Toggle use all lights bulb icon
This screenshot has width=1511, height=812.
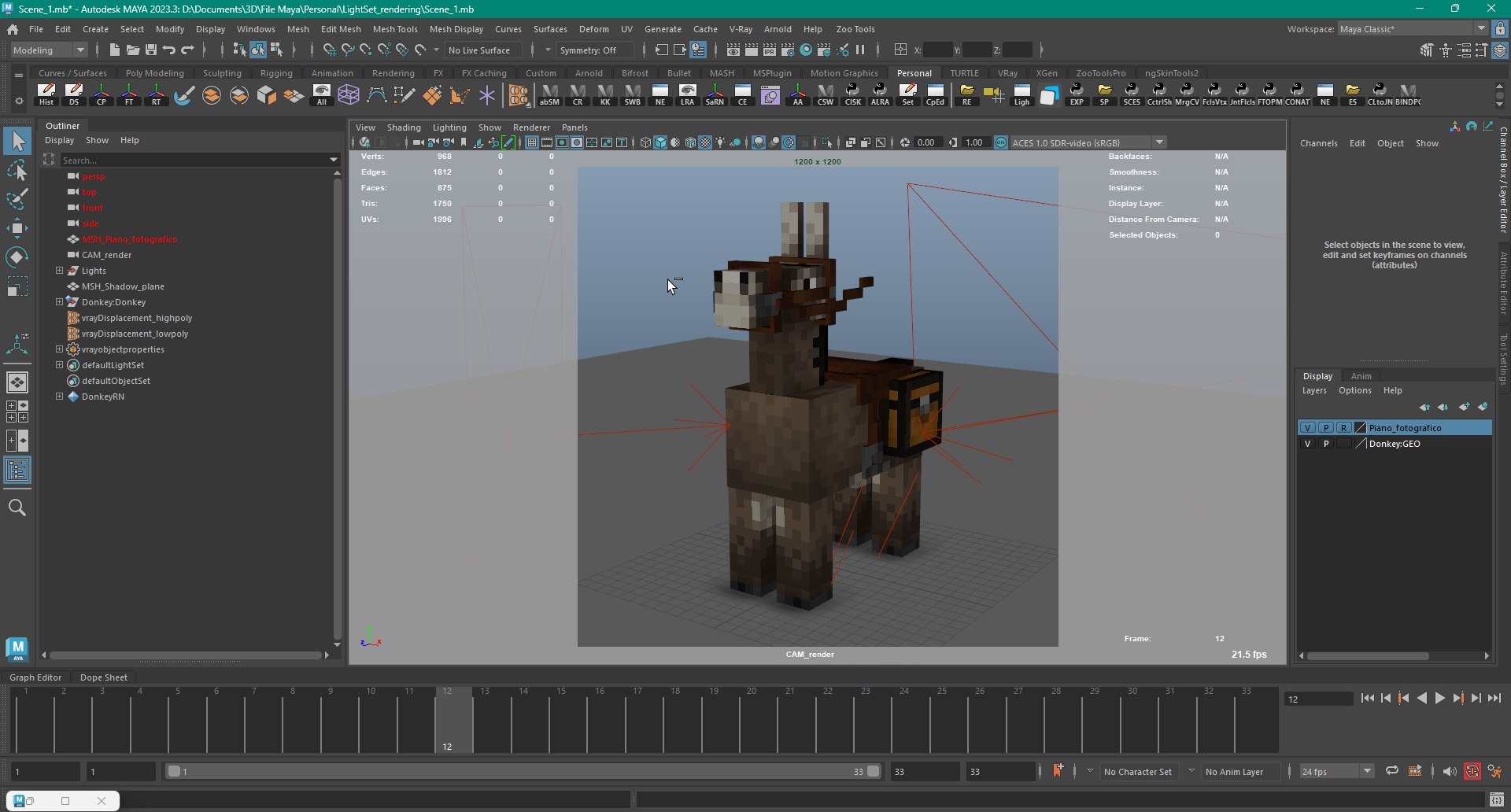(720, 142)
